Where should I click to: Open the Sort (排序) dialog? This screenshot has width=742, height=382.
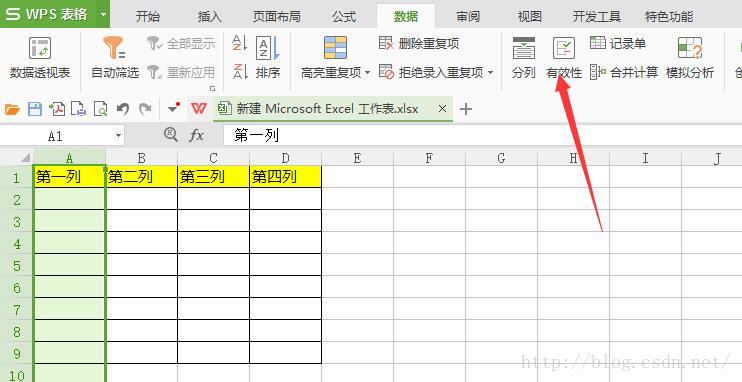click(x=268, y=58)
